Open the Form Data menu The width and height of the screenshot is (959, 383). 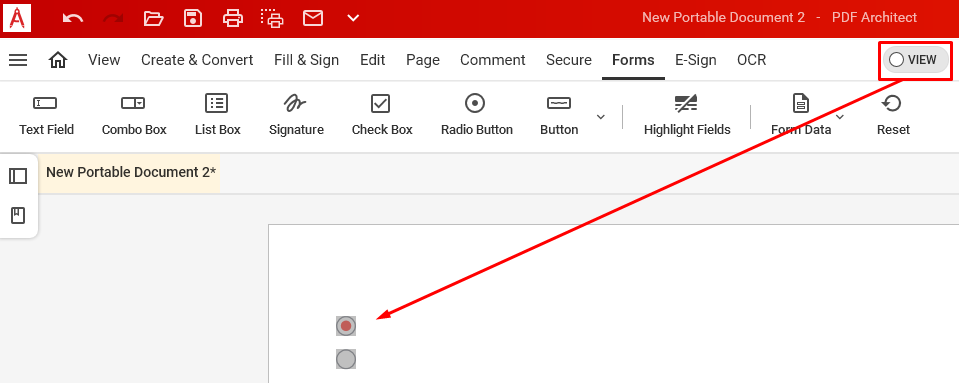click(x=801, y=115)
